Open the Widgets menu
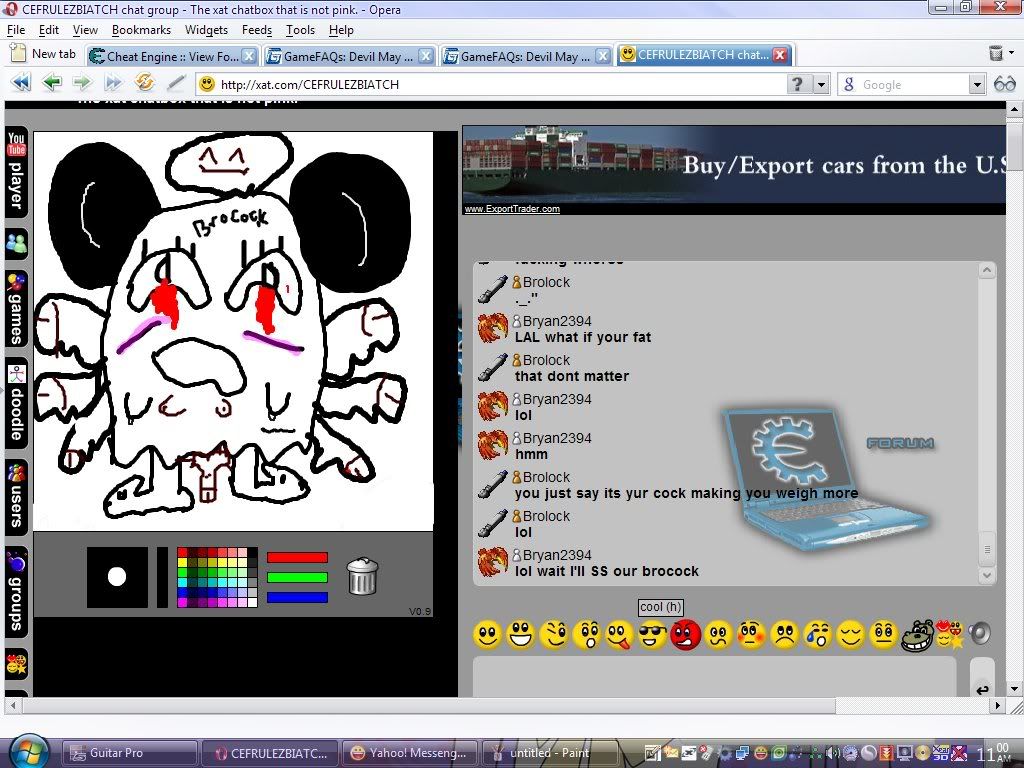The image size is (1024, 768). coord(206,30)
